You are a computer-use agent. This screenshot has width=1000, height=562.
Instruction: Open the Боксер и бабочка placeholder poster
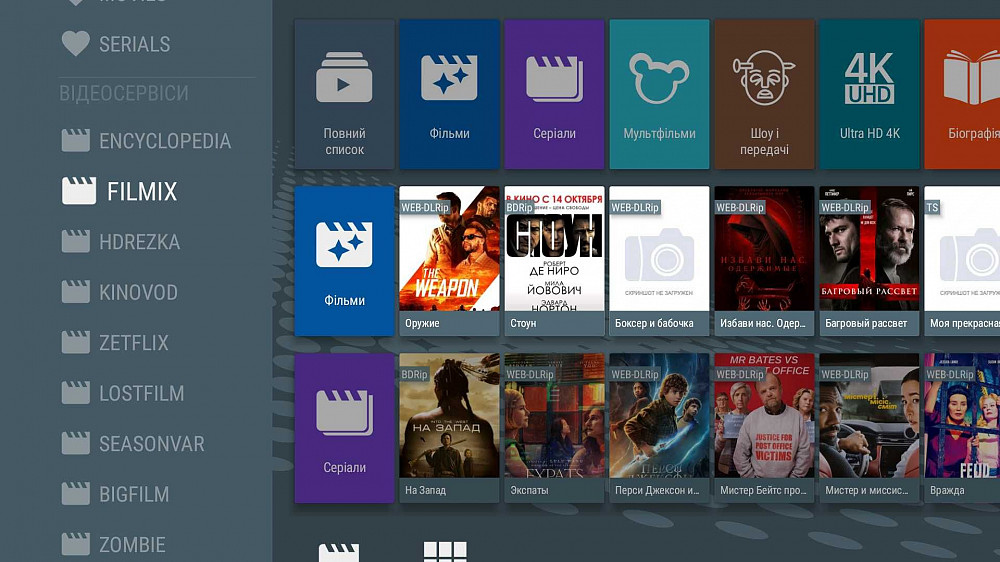[x=659, y=249]
